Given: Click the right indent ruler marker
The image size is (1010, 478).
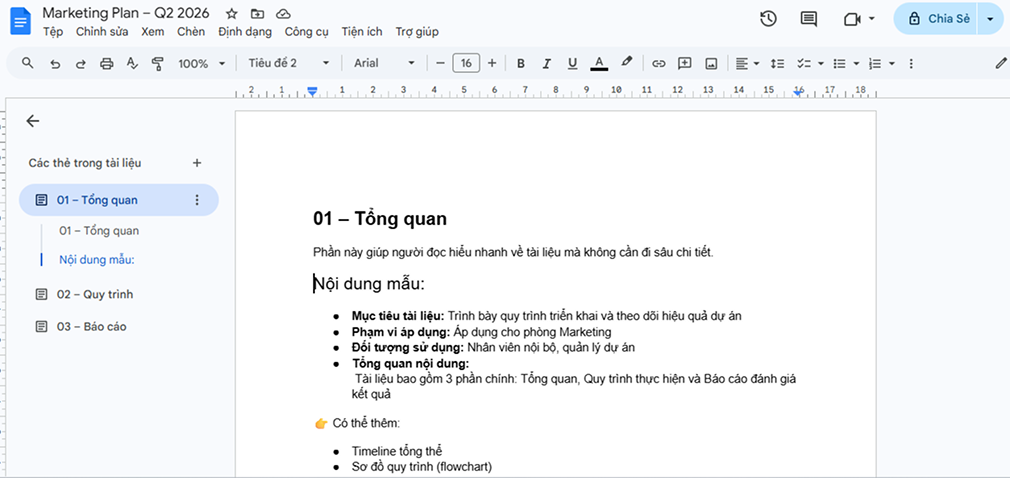Looking at the screenshot, I should click(799, 93).
